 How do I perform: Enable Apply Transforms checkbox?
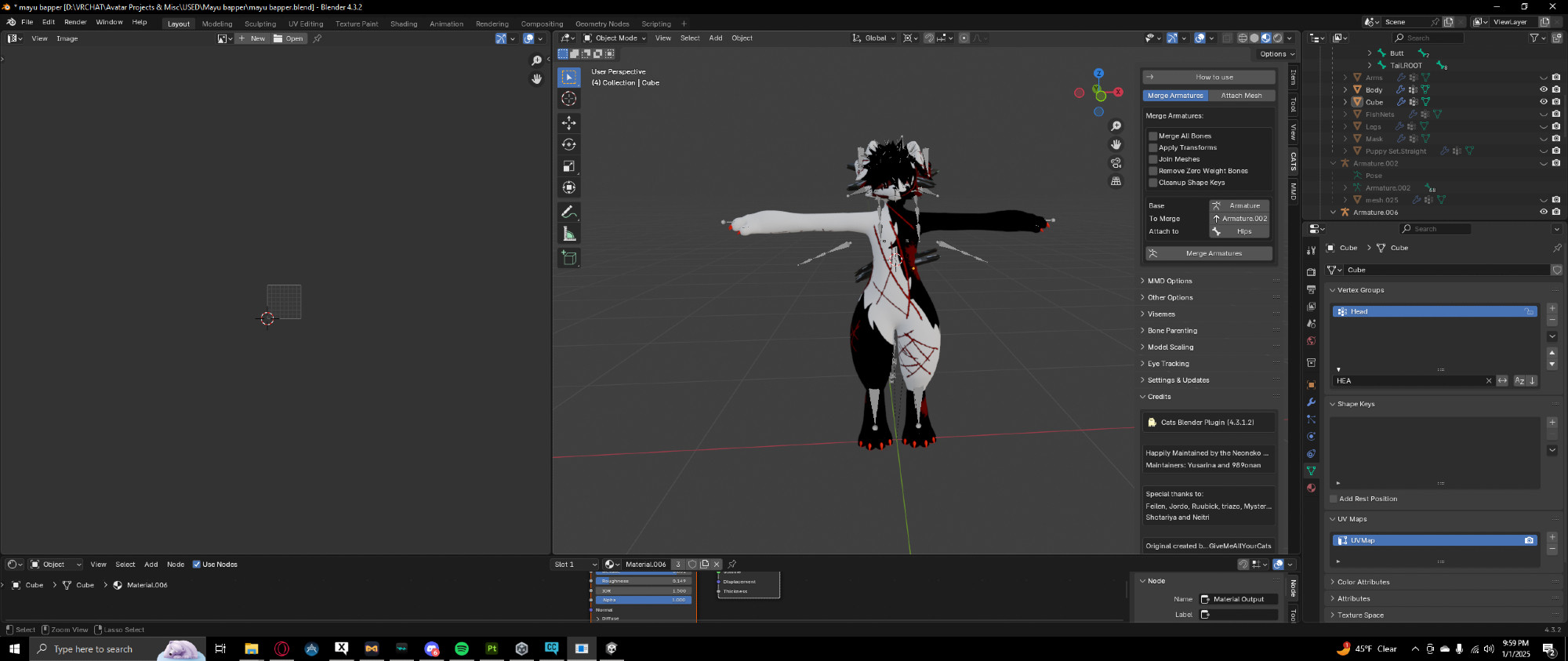[x=1153, y=147]
